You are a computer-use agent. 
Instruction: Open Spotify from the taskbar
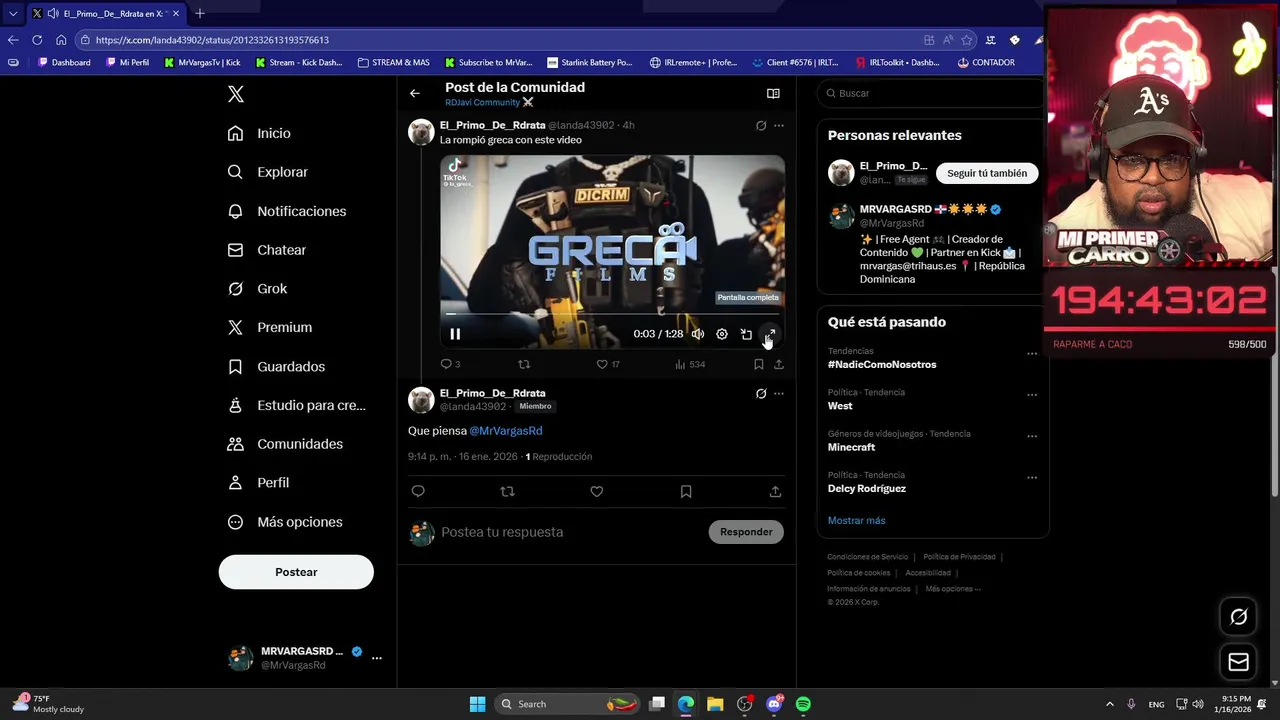tap(803, 704)
